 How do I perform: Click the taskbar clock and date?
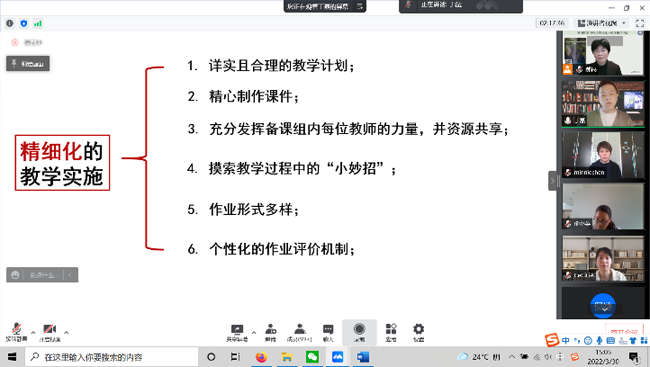(603, 357)
